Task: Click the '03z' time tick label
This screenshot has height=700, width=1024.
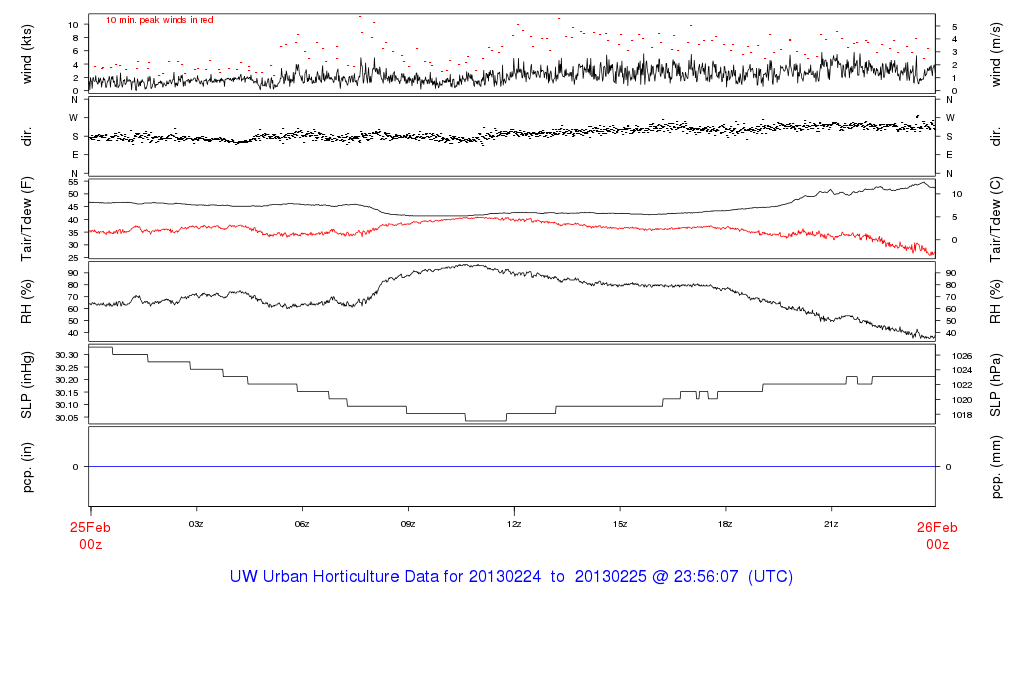Action: (x=196, y=524)
